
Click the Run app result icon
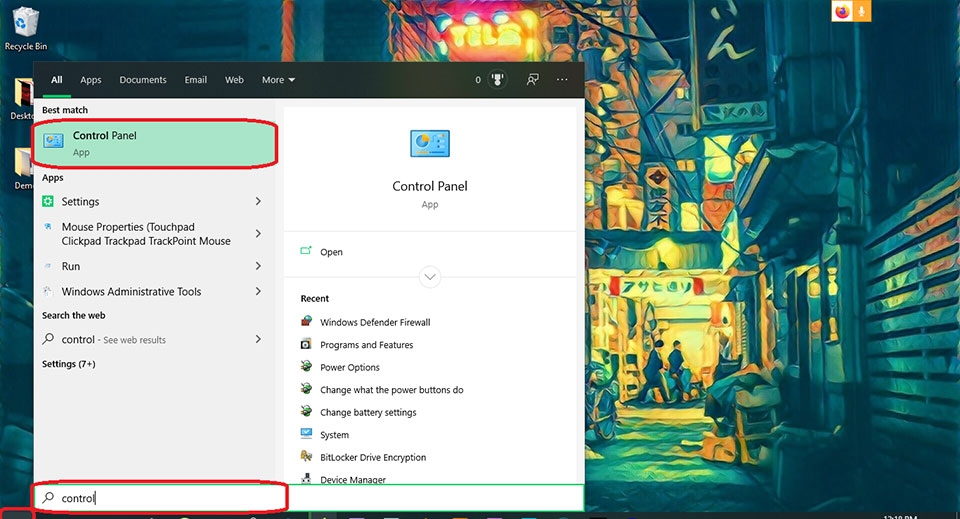(x=48, y=266)
